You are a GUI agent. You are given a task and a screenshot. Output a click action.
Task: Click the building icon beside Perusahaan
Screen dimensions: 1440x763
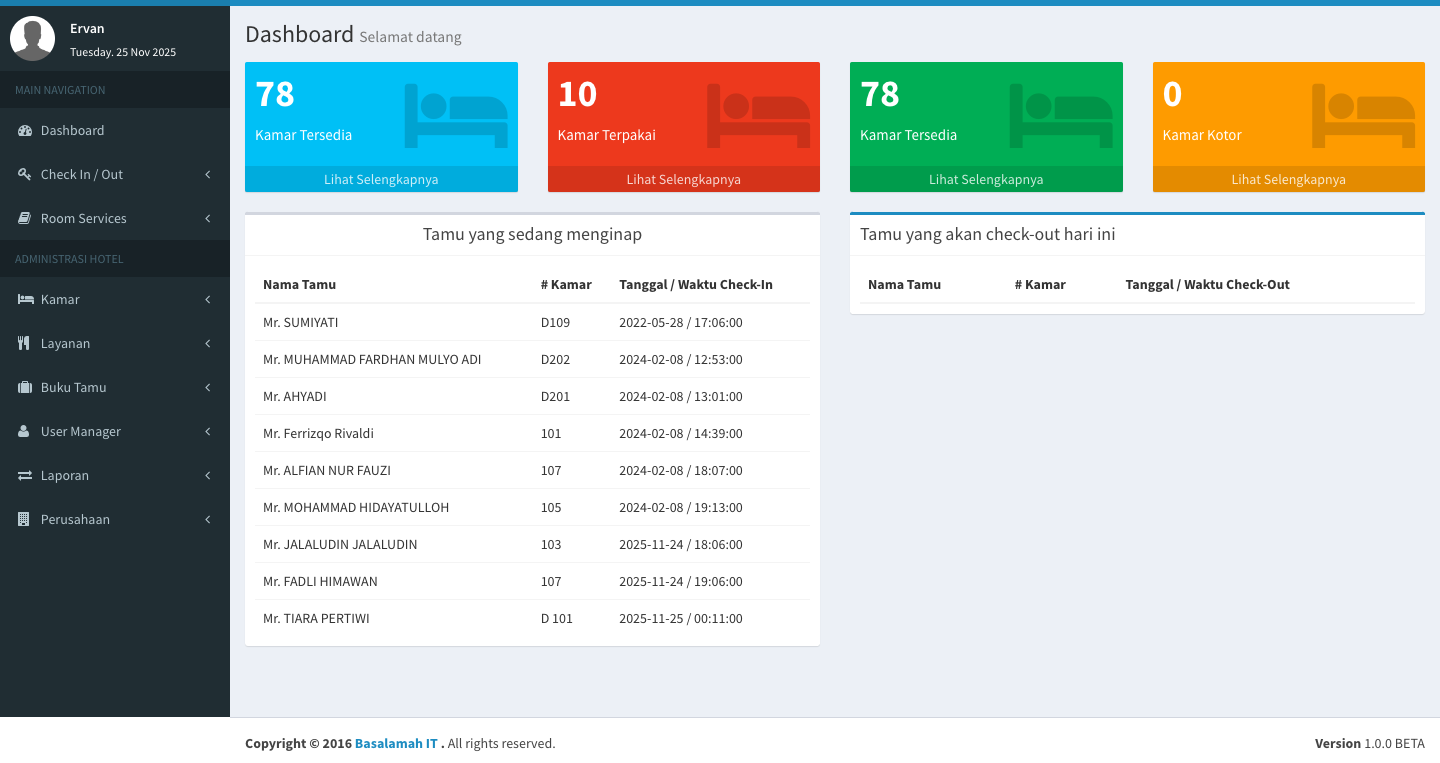coord(25,520)
